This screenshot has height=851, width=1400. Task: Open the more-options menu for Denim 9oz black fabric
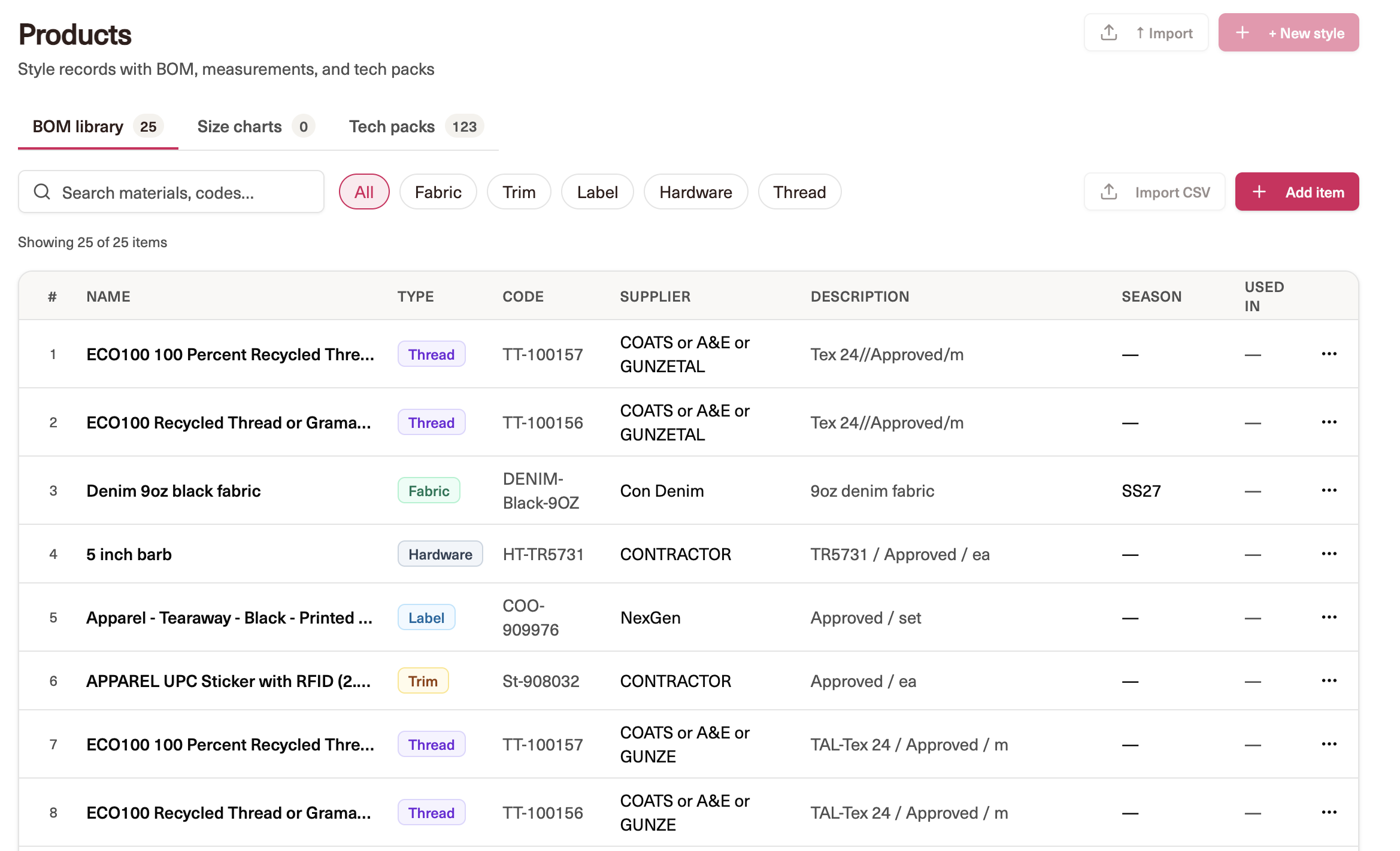click(1329, 491)
